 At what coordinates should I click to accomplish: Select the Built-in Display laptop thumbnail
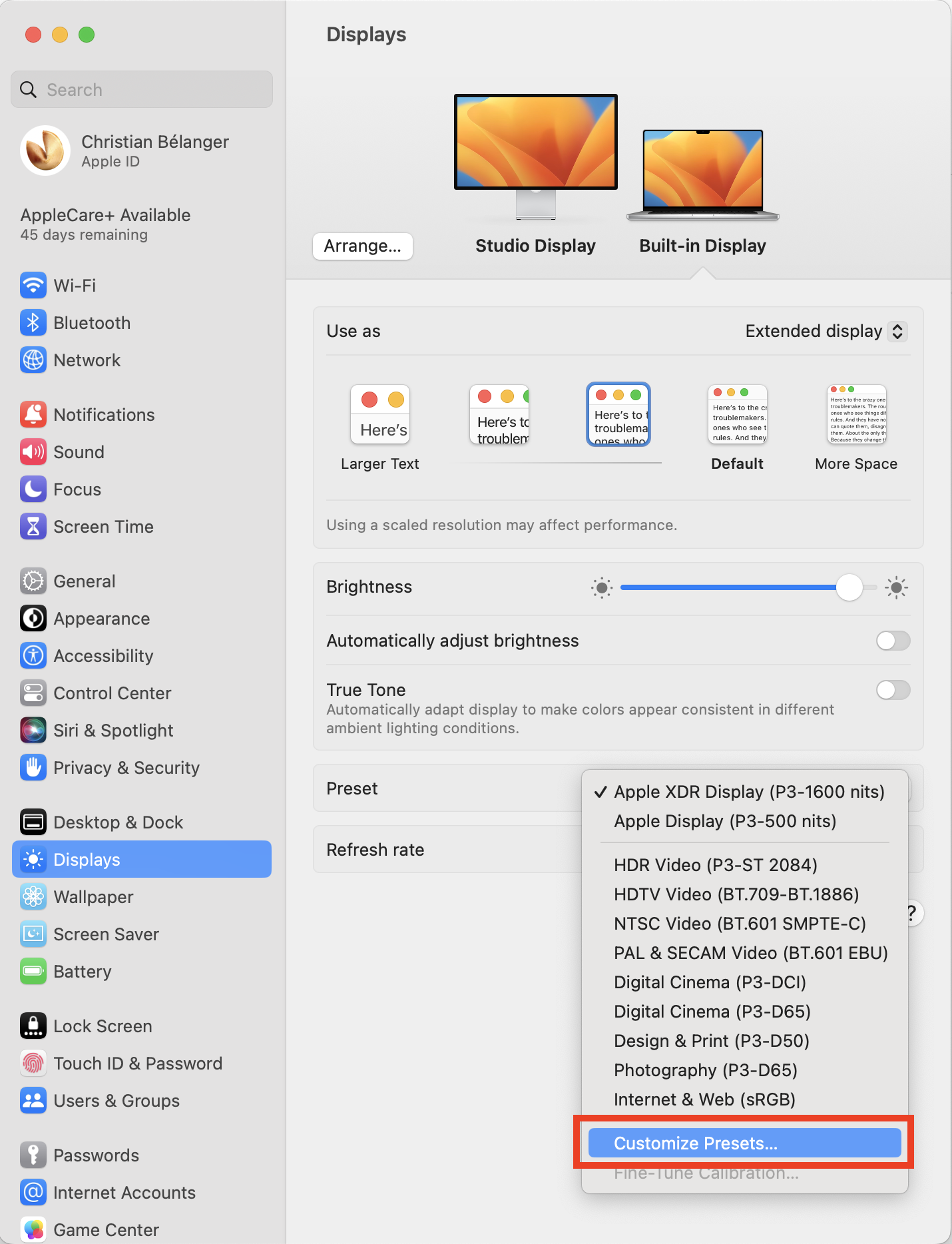(x=703, y=175)
